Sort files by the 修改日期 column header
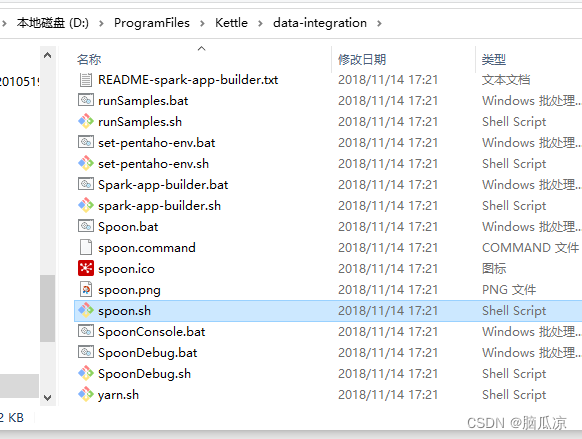Screen dimensions: 582x439 coord(362,59)
